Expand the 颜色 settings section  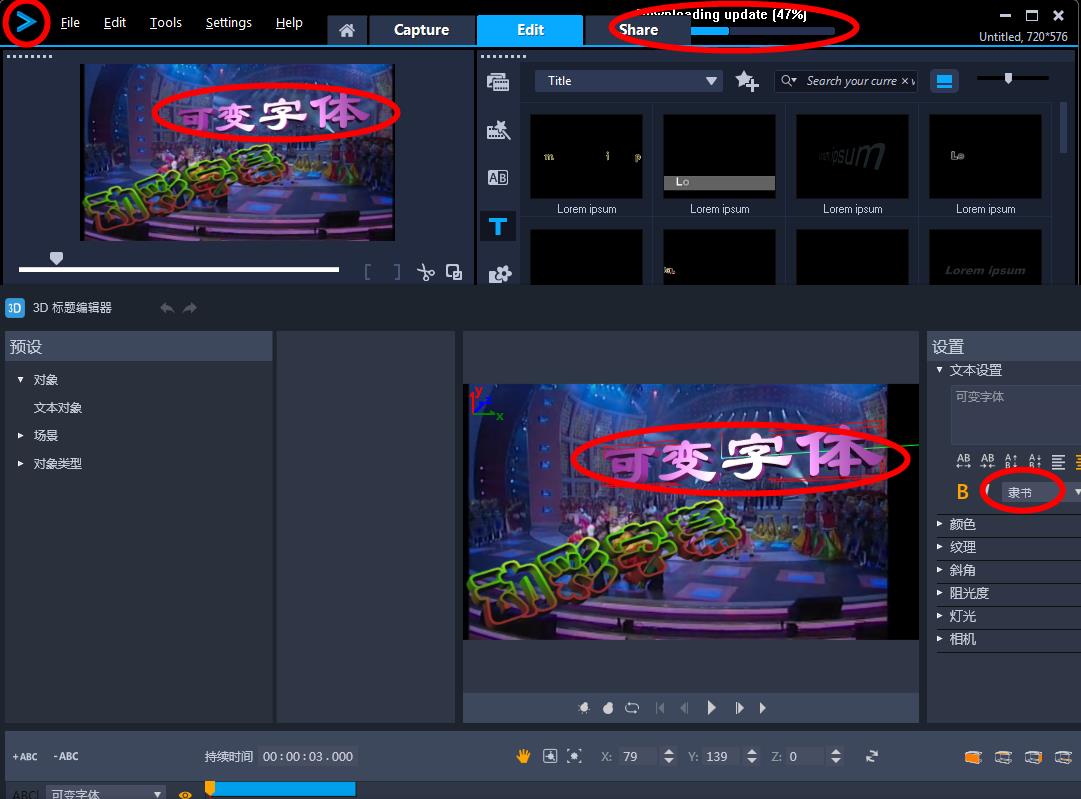pos(940,524)
